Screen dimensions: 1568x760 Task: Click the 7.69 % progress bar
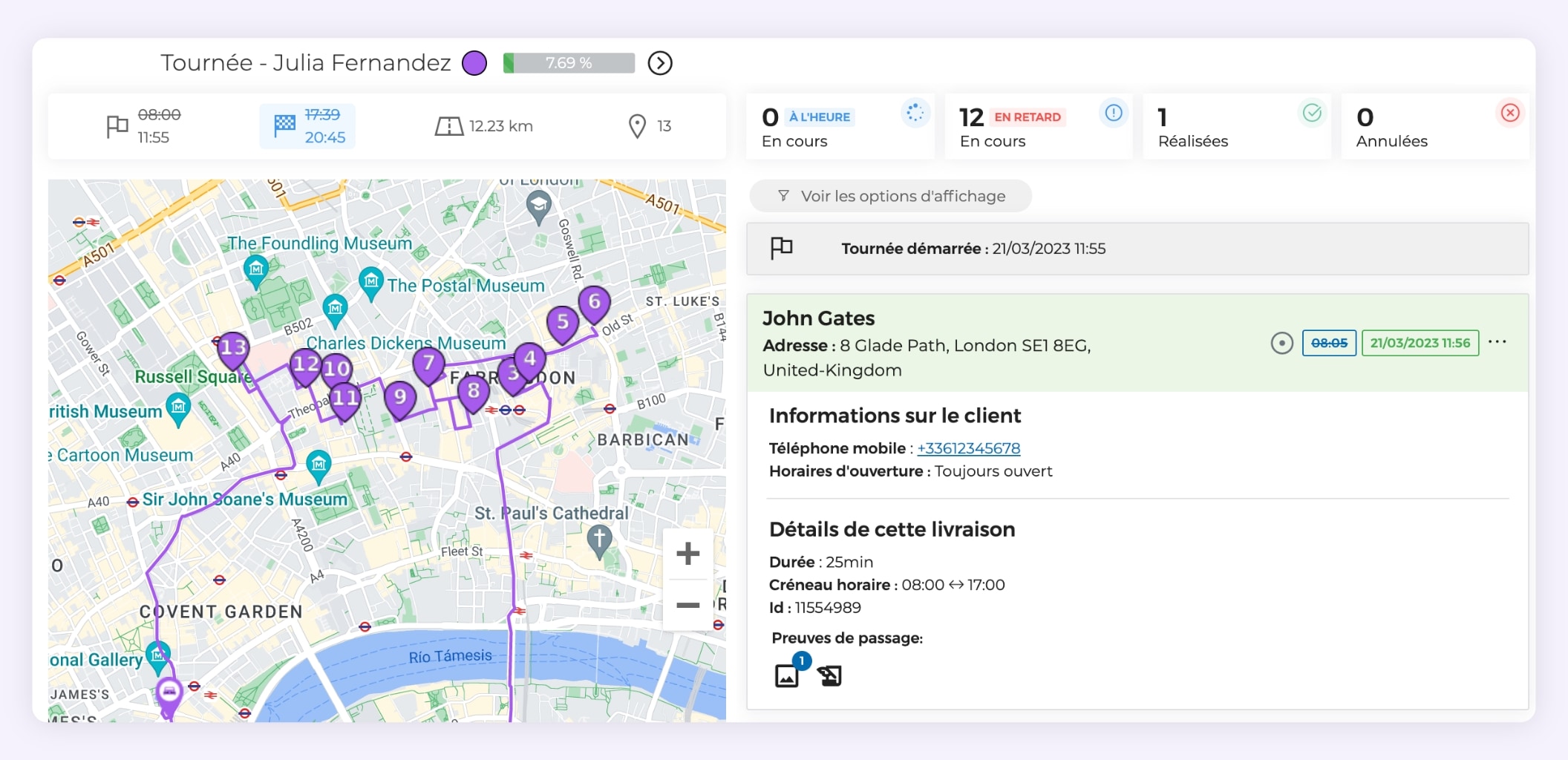(569, 63)
